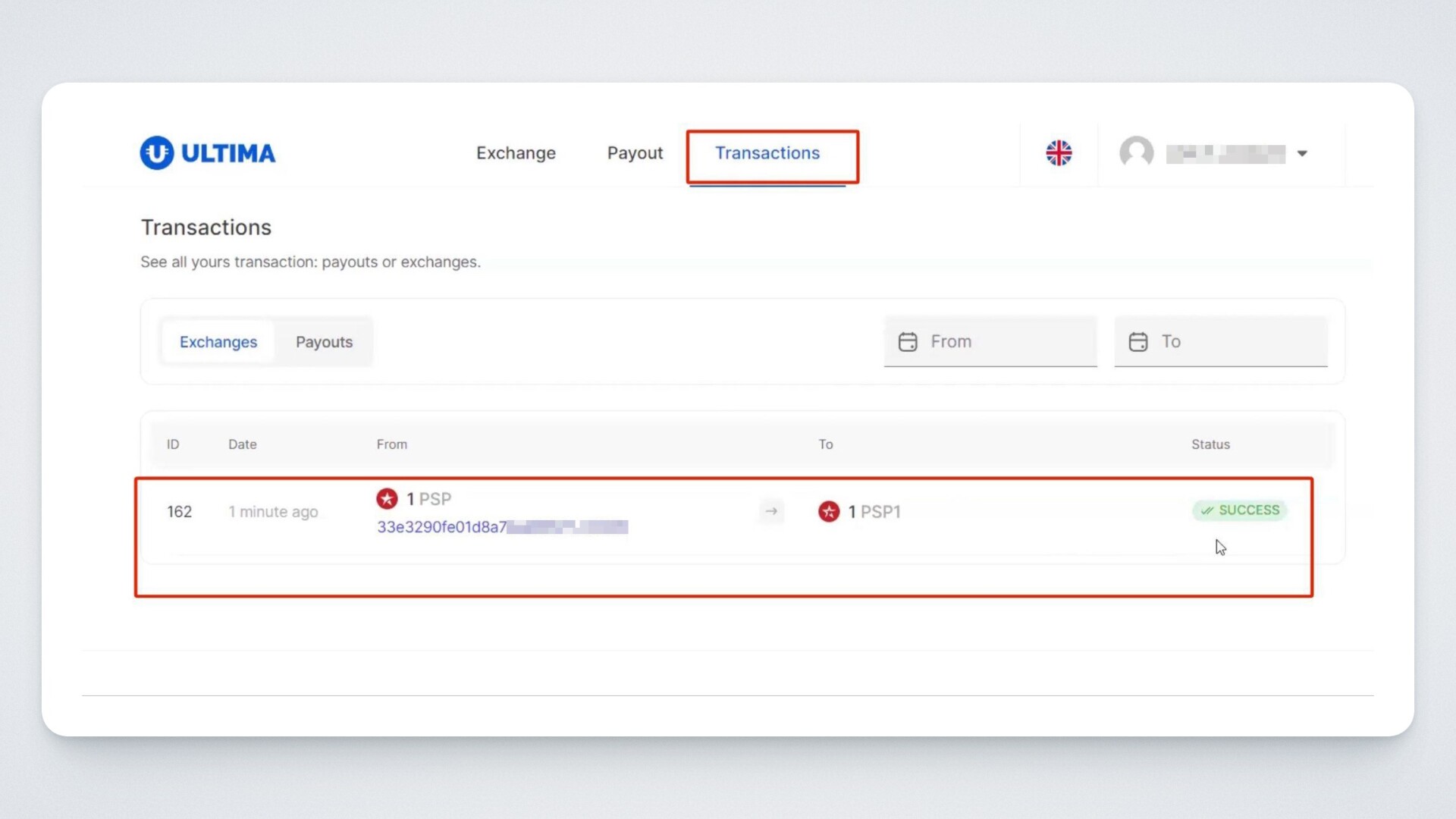Open the Payout menu item
Screen dimensions: 1456x819
tap(635, 153)
